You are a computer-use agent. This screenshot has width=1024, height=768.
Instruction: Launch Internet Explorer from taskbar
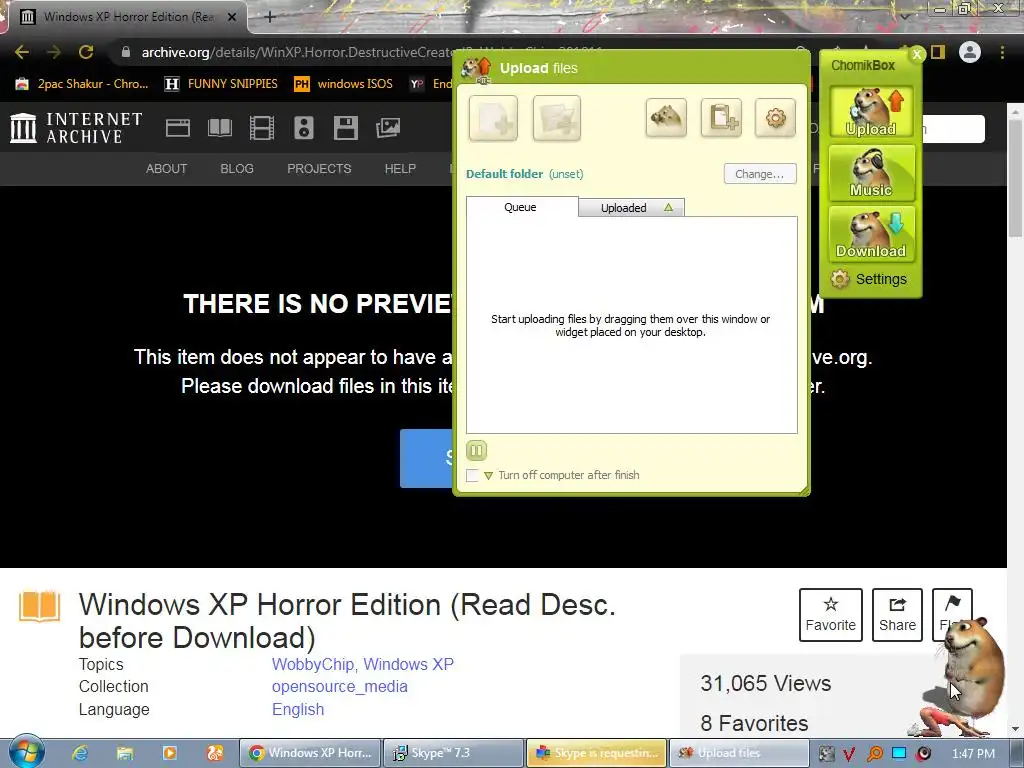pyautogui.click(x=80, y=753)
